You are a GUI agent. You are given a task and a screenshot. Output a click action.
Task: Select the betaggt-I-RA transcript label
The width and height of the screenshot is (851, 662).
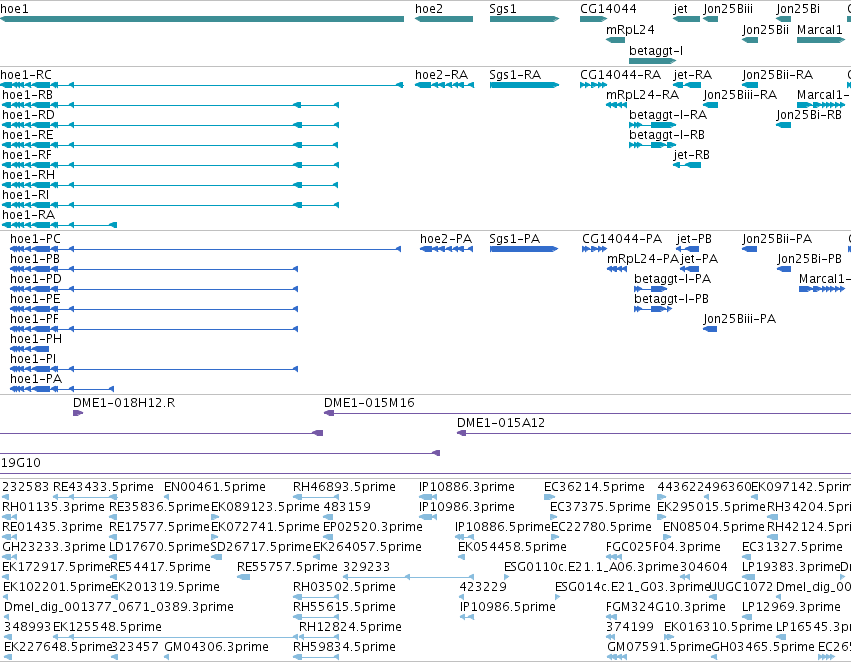click(x=668, y=114)
